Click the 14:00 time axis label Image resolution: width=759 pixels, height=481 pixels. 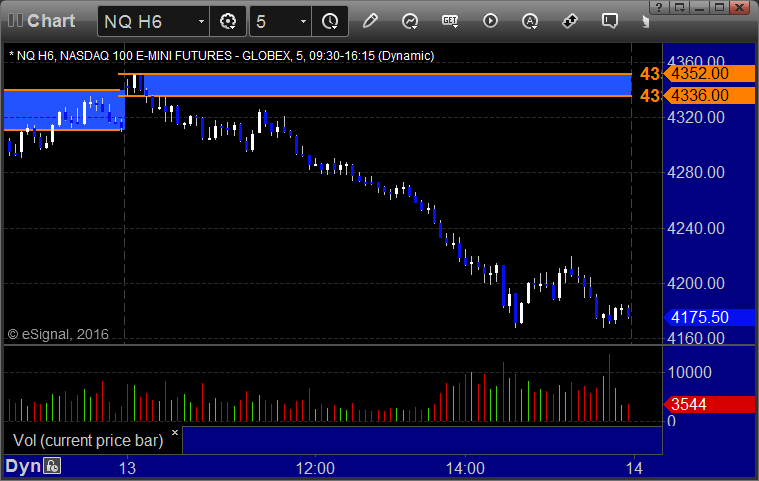pos(465,468)
